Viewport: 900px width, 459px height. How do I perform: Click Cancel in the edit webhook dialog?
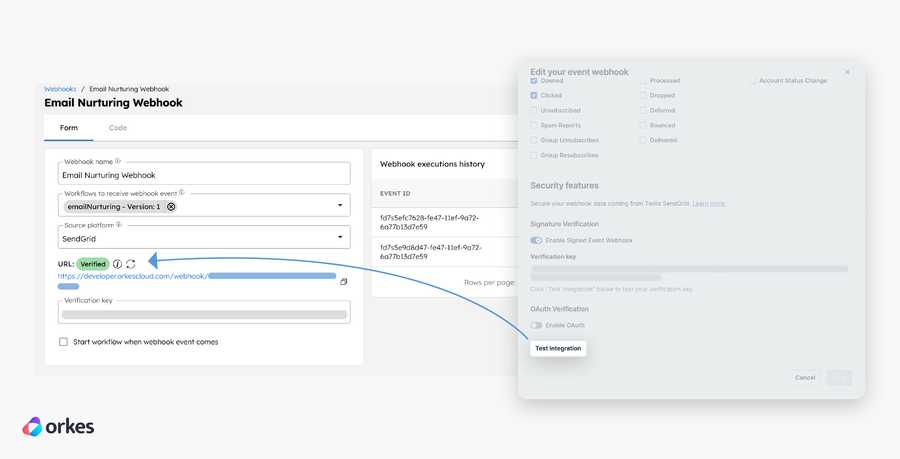pyautogui.click(x=805, y=378)
